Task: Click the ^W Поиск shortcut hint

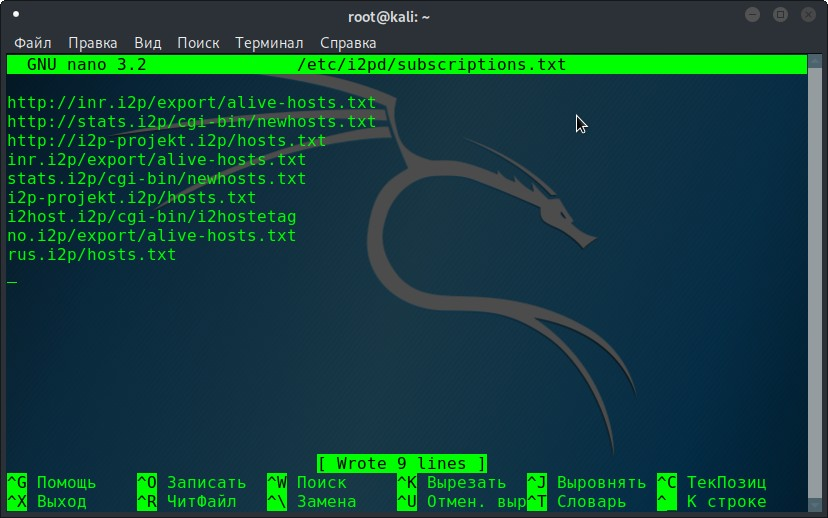Action: pos(307,483)
